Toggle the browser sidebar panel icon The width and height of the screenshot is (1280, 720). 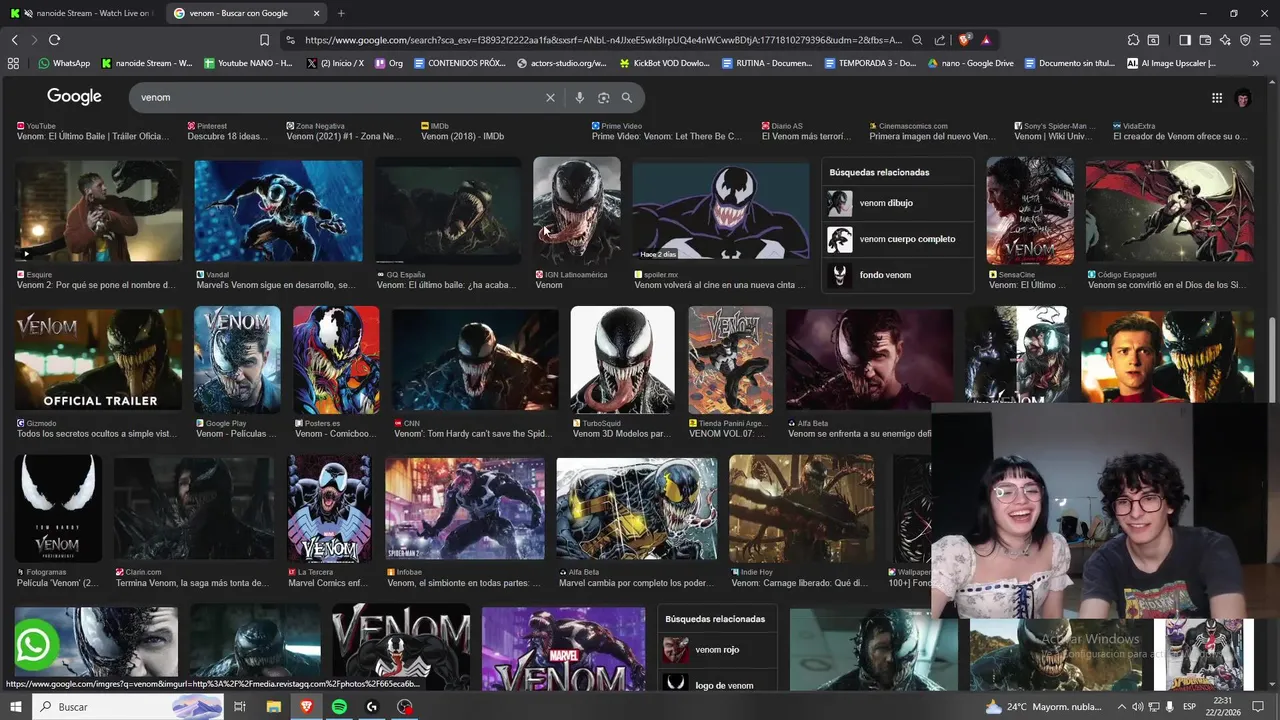coord(1185,40)
